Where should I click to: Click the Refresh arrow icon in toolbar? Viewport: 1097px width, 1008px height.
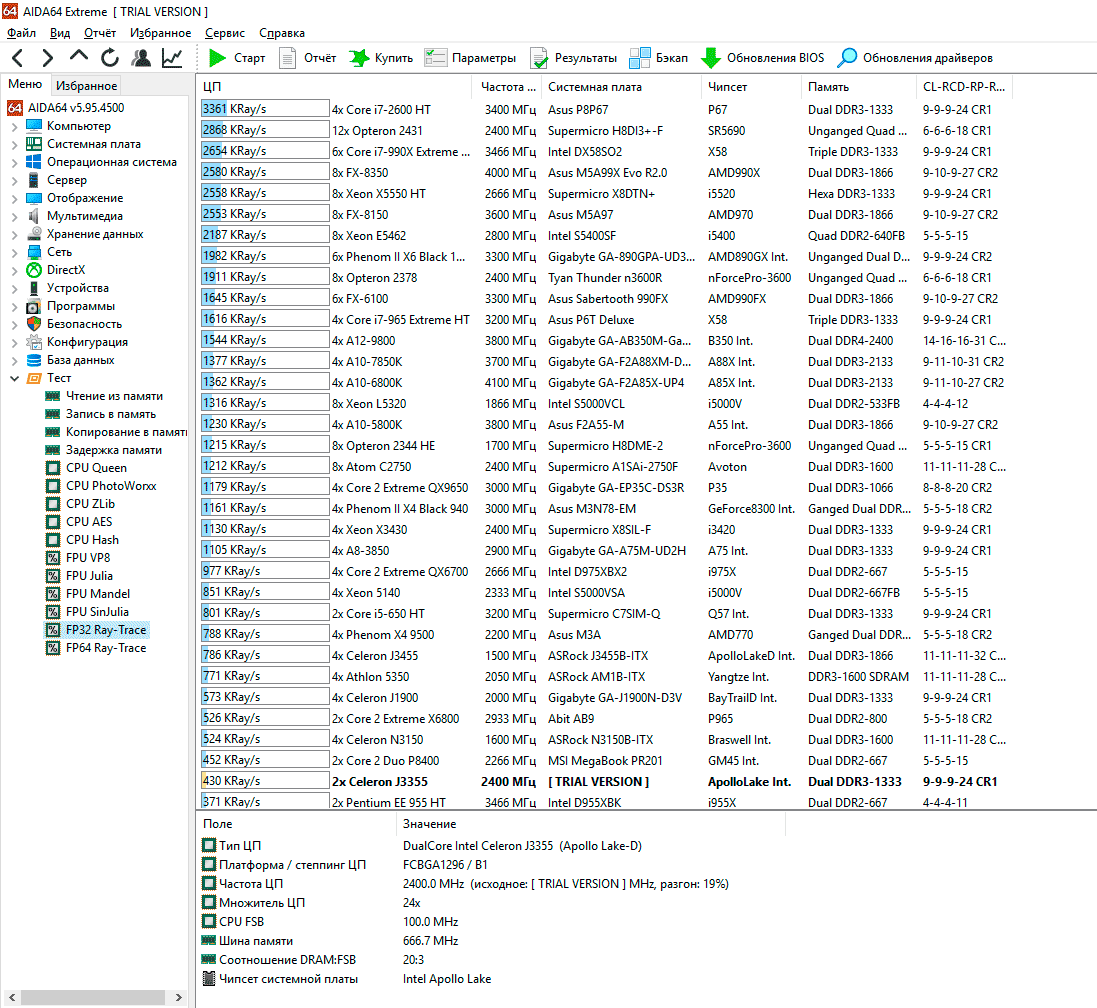click(110, 58)
